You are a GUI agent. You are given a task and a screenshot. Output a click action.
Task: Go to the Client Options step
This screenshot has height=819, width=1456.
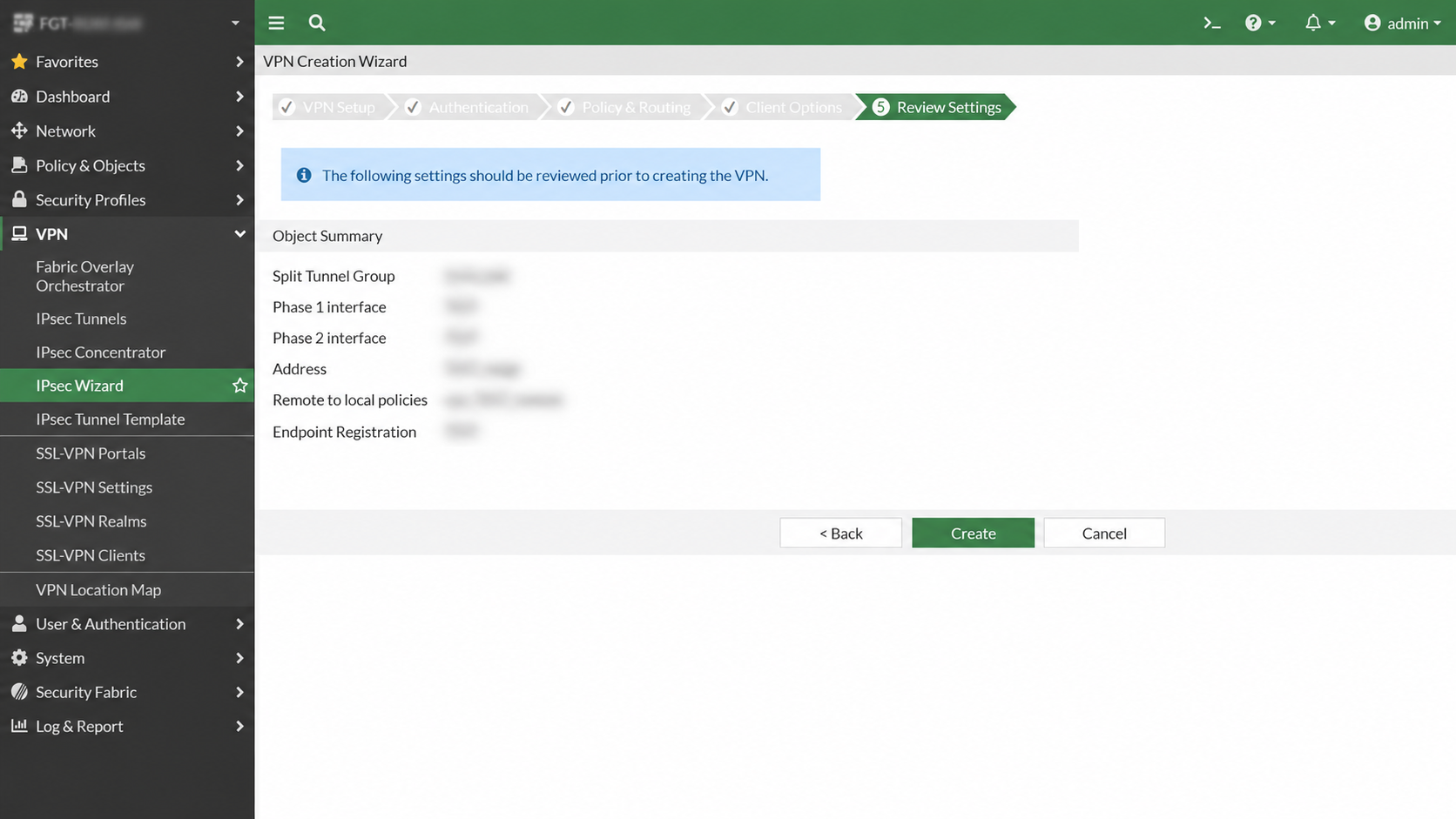(x=783, y=107)
